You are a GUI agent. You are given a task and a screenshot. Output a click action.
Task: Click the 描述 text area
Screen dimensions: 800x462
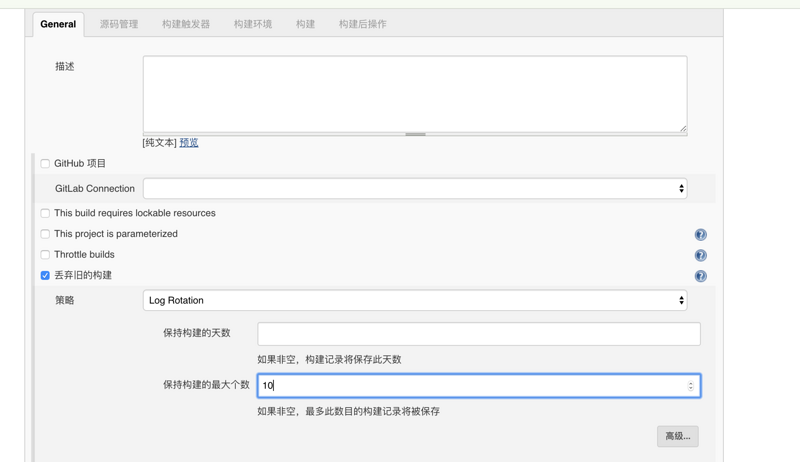(x=414, y=93)
